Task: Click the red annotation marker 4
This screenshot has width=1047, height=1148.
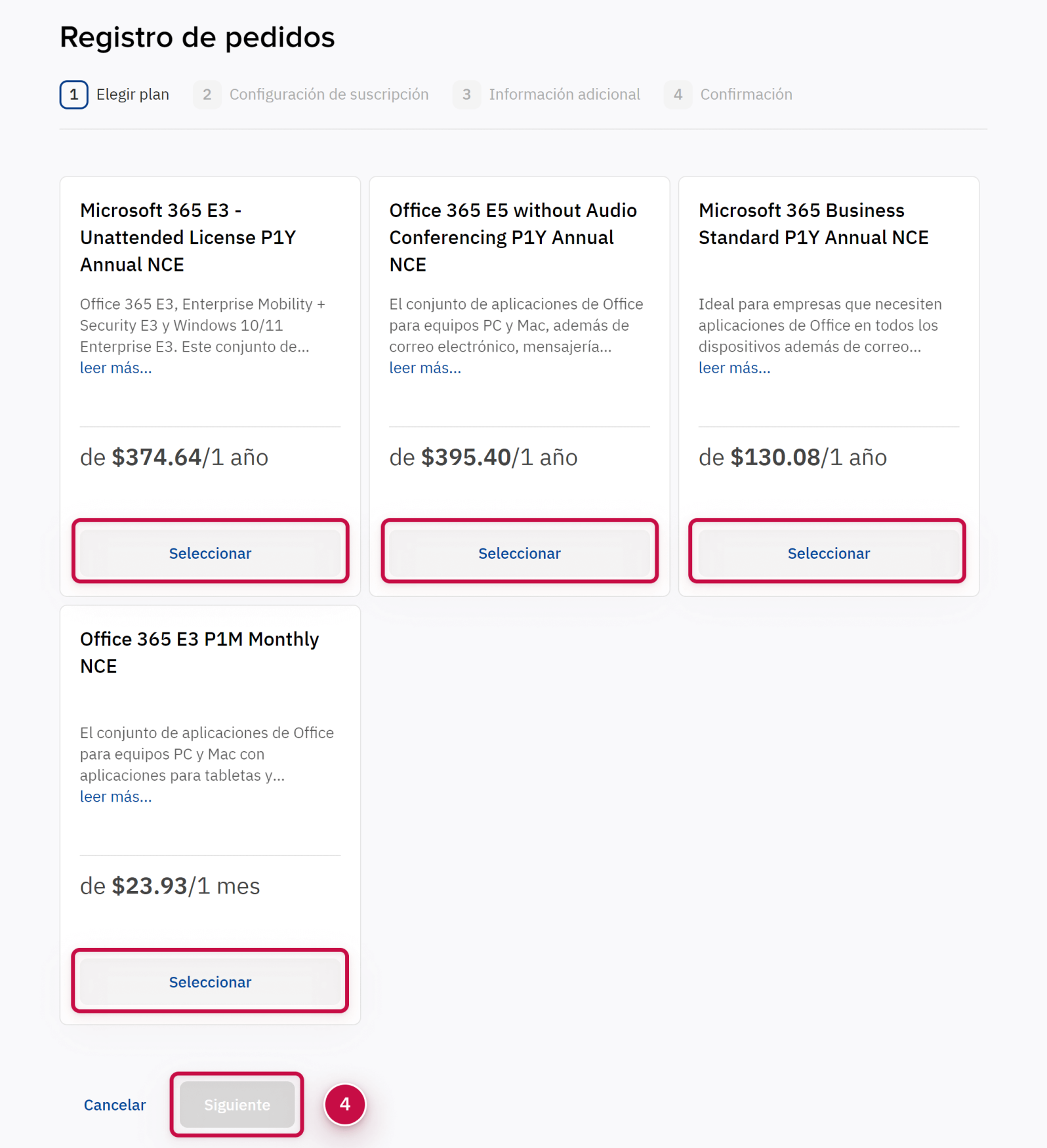Action: pyautogui.click(x=344, y=1104)
